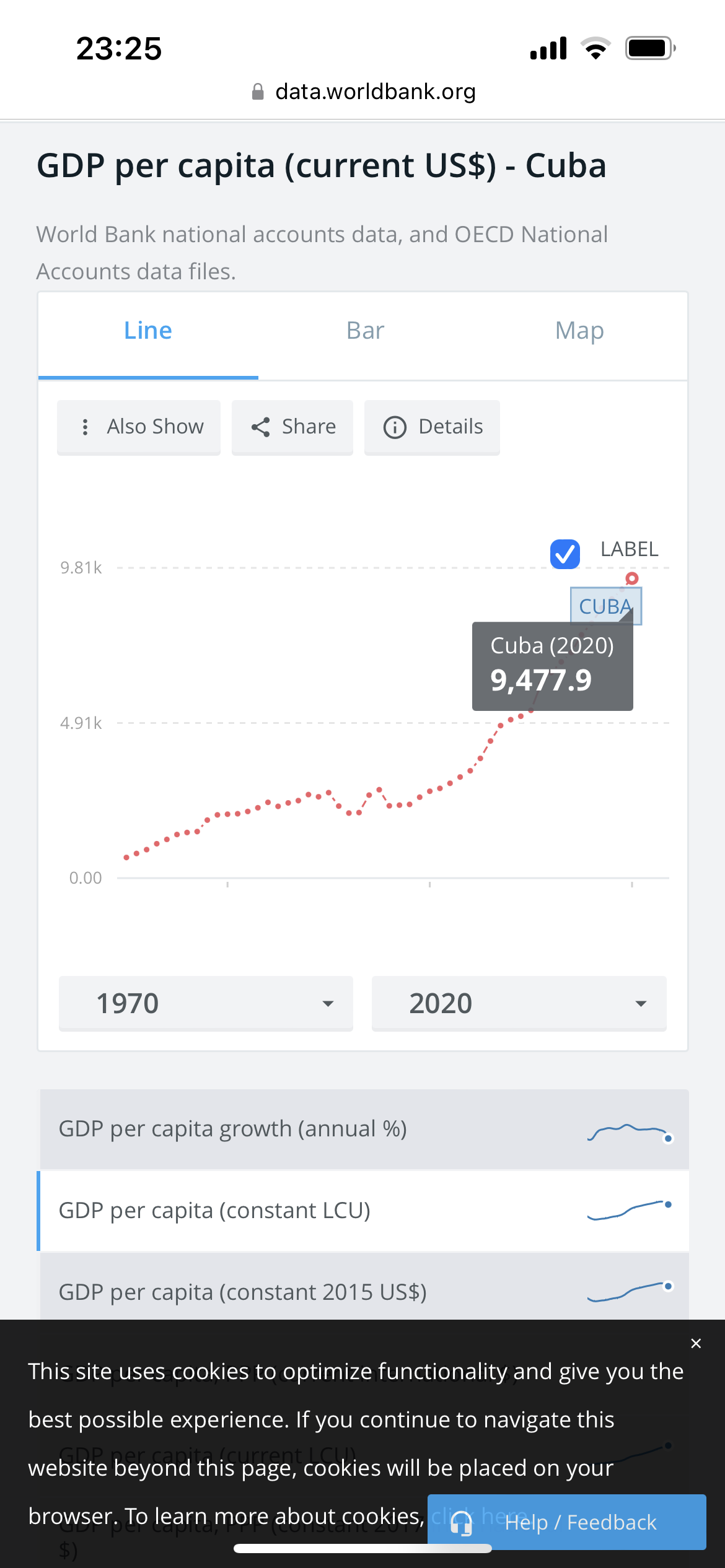
Task: Open the 2020 end year dropdown
Action: click(519, 1003)
